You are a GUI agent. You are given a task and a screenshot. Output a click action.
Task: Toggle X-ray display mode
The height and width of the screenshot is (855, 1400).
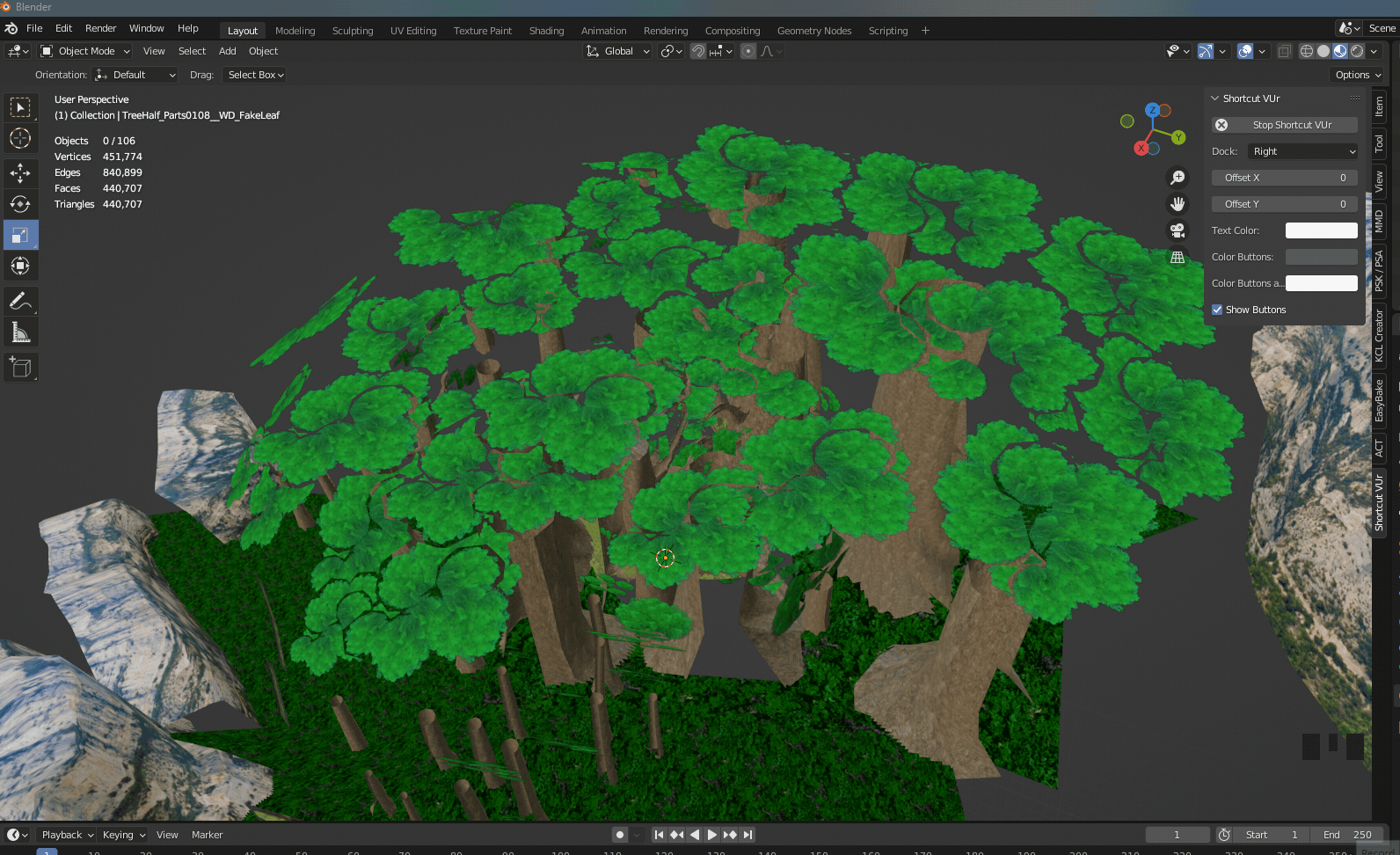1284,51
